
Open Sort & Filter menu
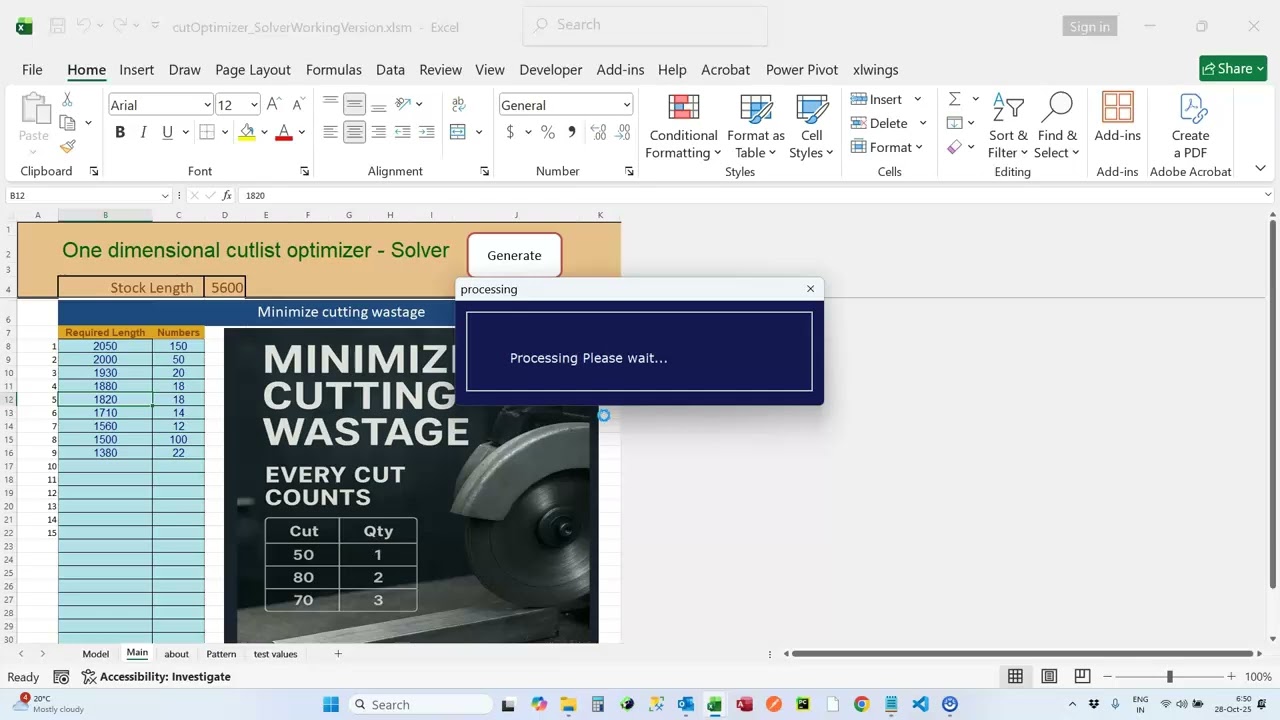pyautogui.click(x=1008, y=126)
